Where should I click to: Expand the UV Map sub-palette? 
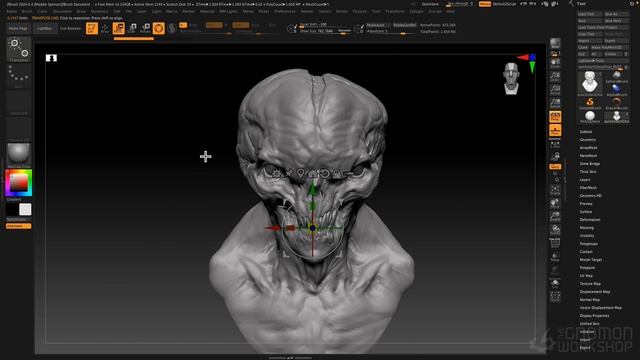586,276
